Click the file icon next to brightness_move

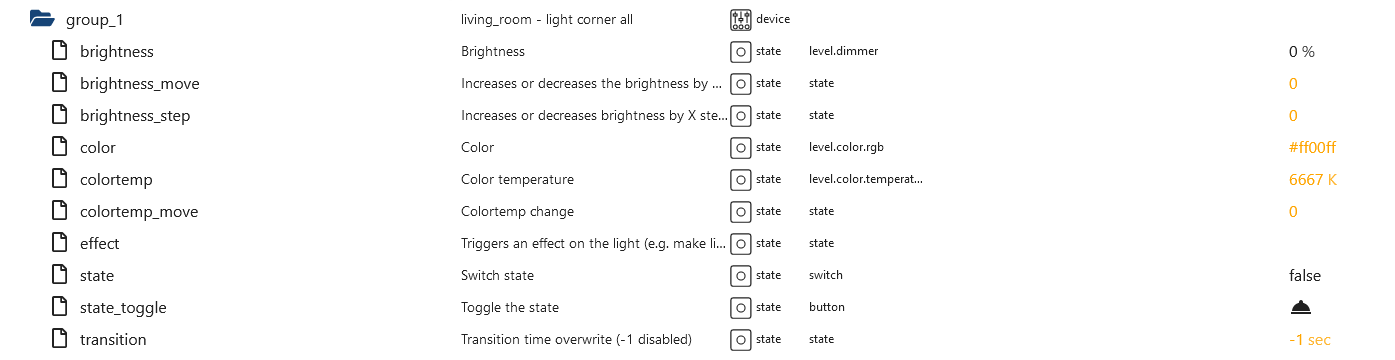[59, 83]
